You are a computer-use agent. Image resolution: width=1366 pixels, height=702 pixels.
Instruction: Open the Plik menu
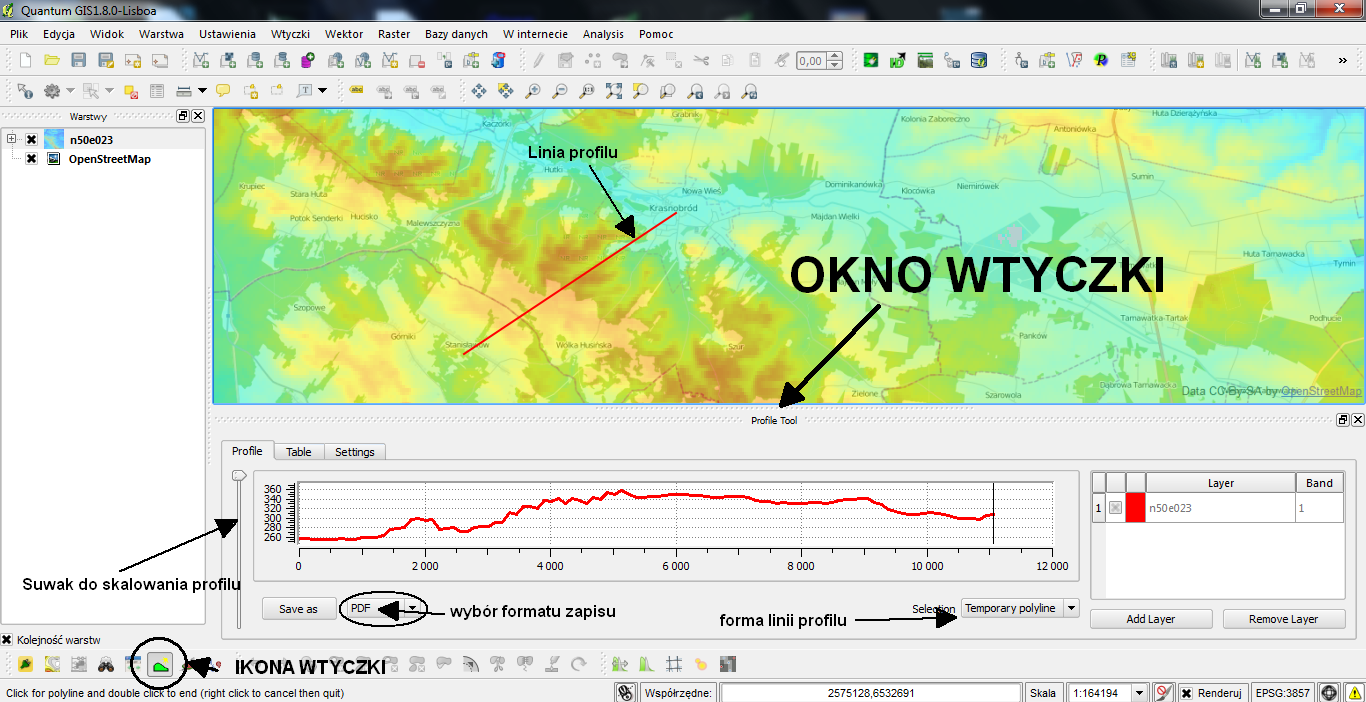pyautogui.click(x=19, y=34)
